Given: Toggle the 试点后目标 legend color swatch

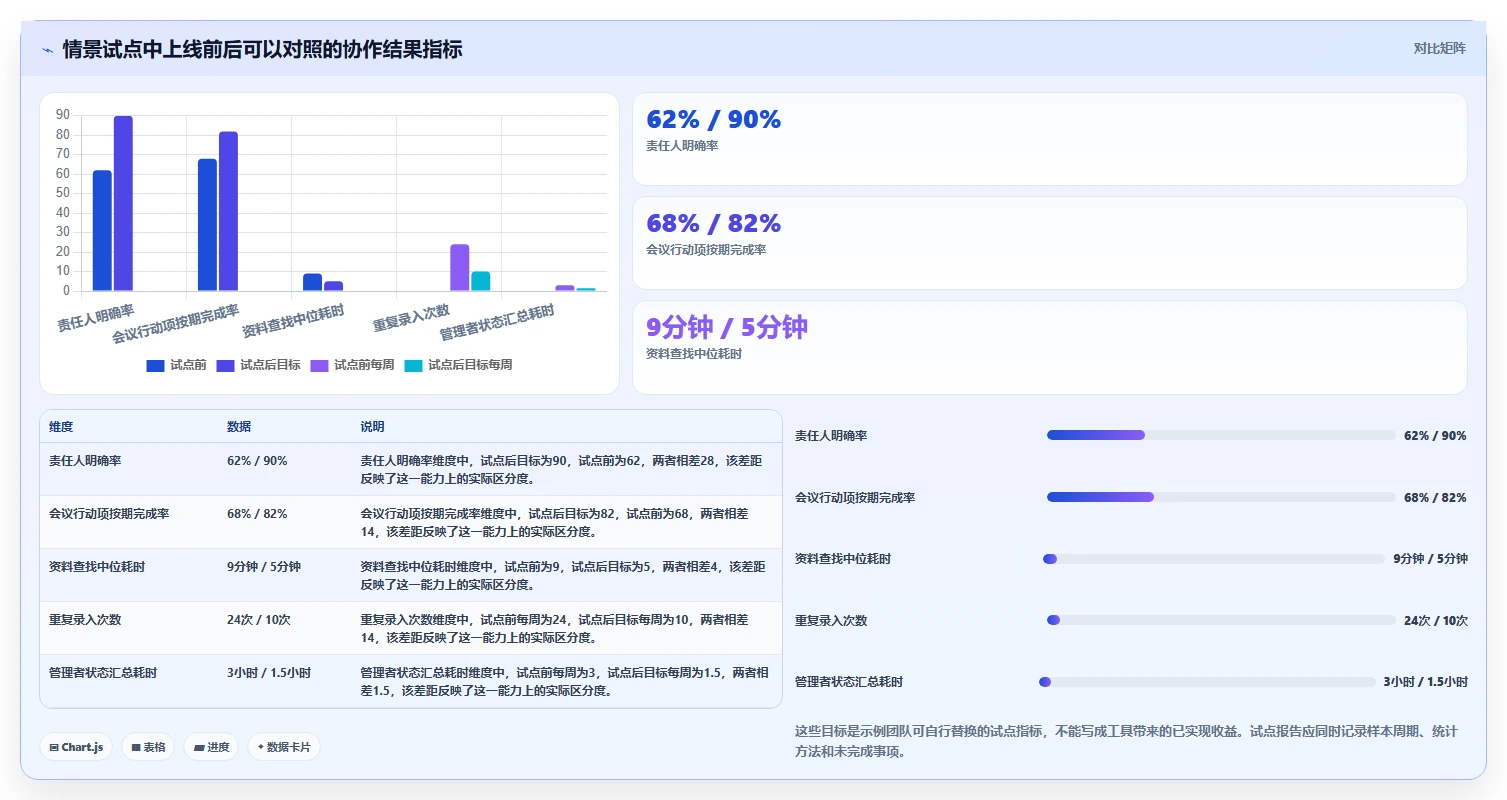Looking at the screenshot, I should coord(225,365).
